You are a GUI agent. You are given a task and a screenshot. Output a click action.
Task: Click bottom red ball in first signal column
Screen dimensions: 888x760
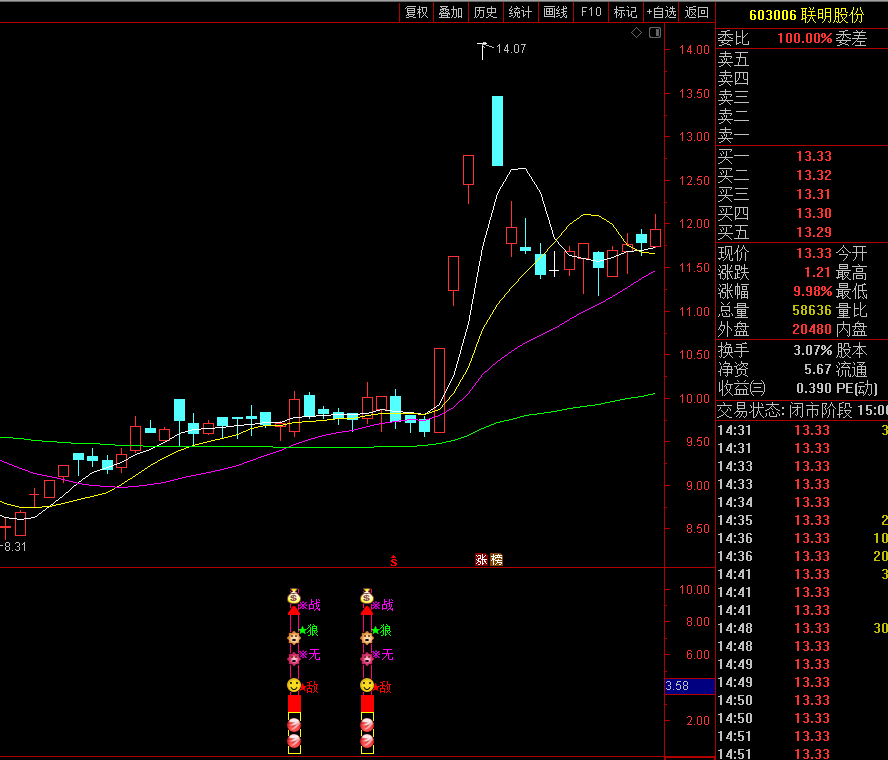pos(294,741)
